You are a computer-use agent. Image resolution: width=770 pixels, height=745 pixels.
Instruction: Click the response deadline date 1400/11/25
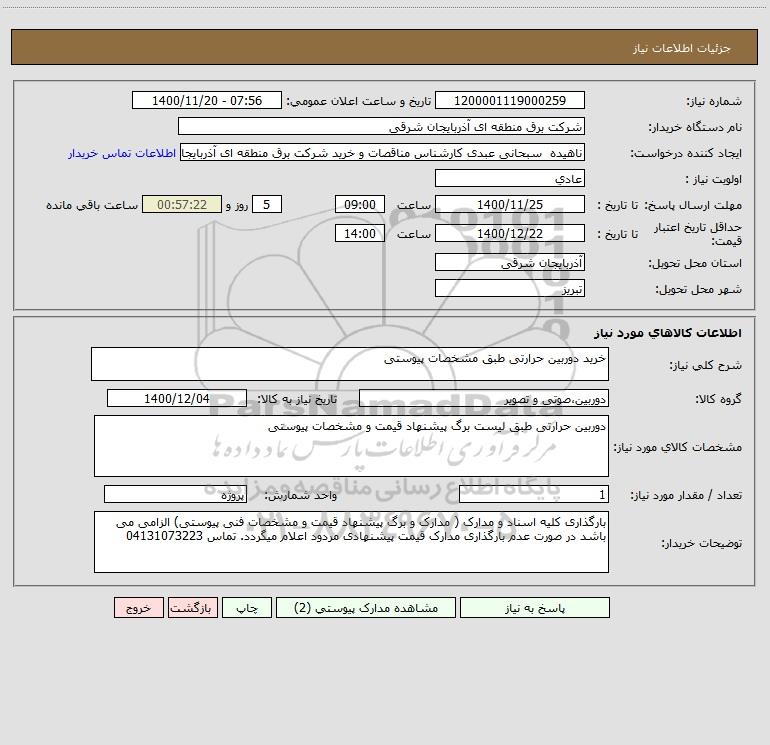click(510, 204)
